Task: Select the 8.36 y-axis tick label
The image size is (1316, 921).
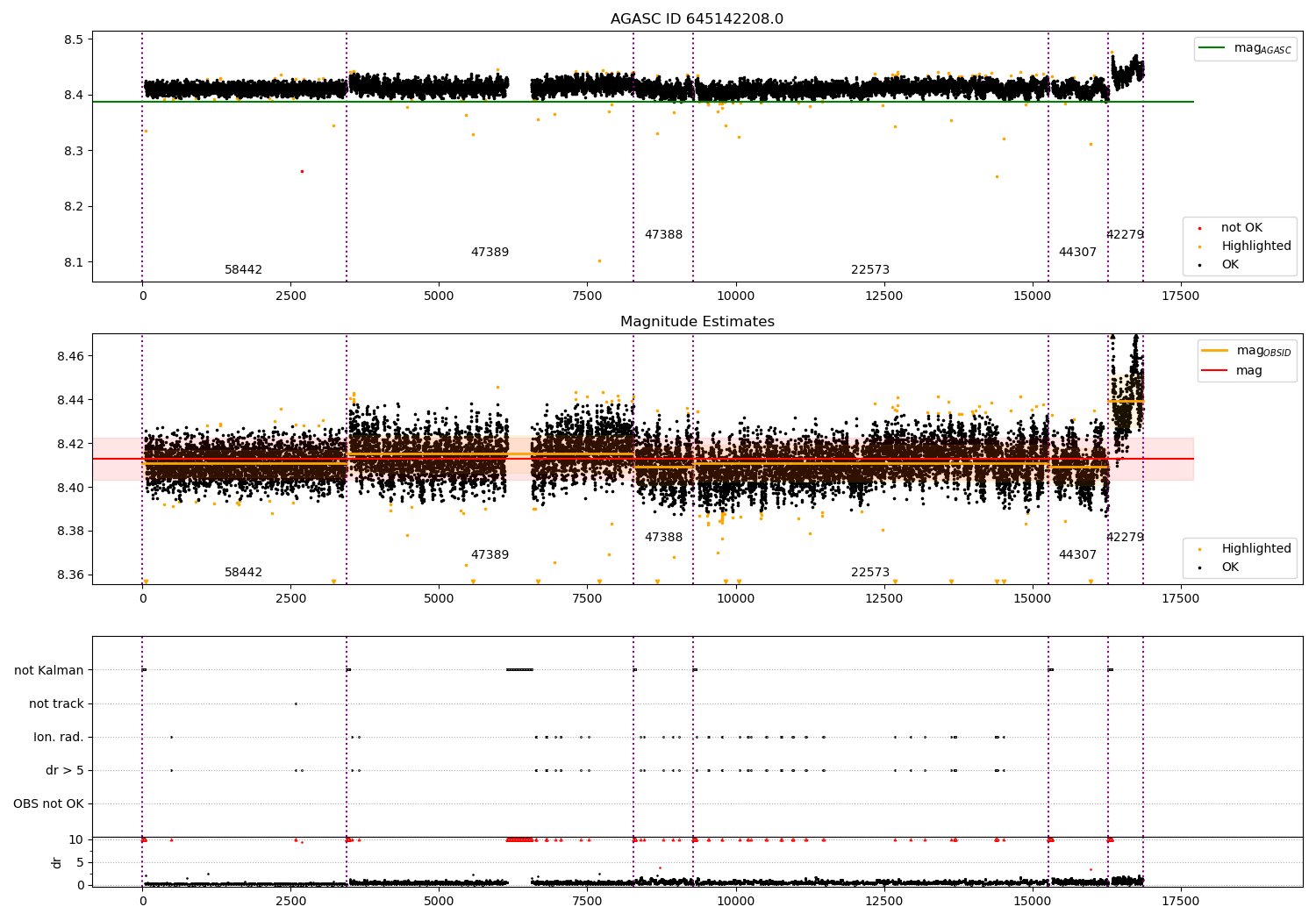Action: (69, 575)
